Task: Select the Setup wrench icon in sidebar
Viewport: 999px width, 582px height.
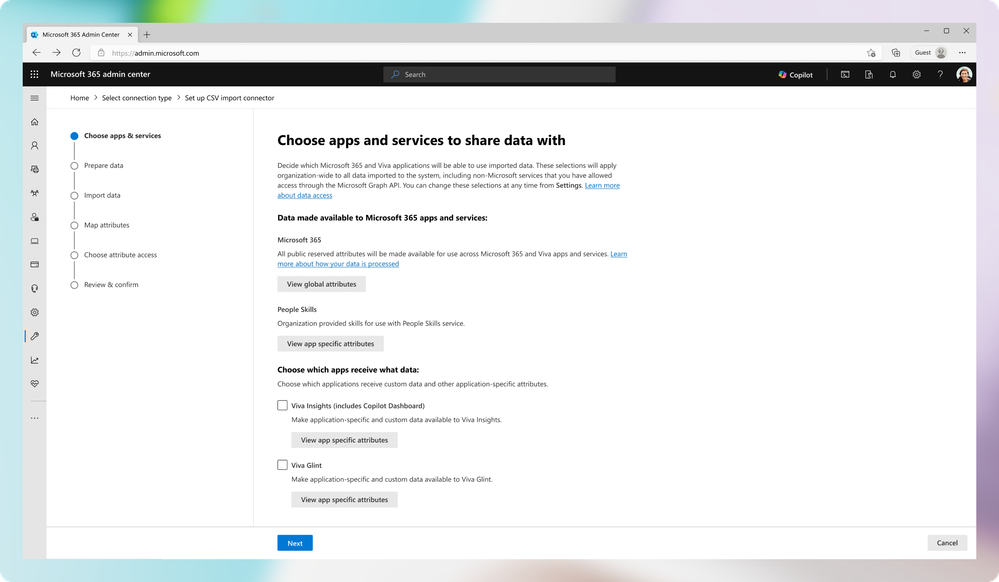Action: pyautogui.click(x=34, y=336)
